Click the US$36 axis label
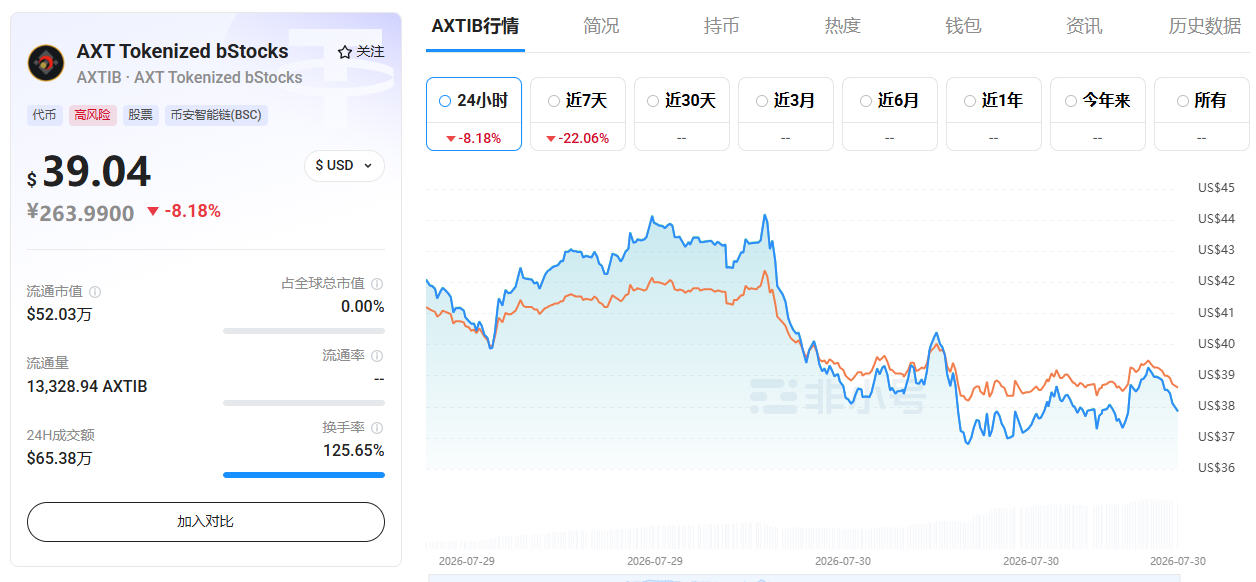The image size is (1256, 582). tap(1217, 467)
